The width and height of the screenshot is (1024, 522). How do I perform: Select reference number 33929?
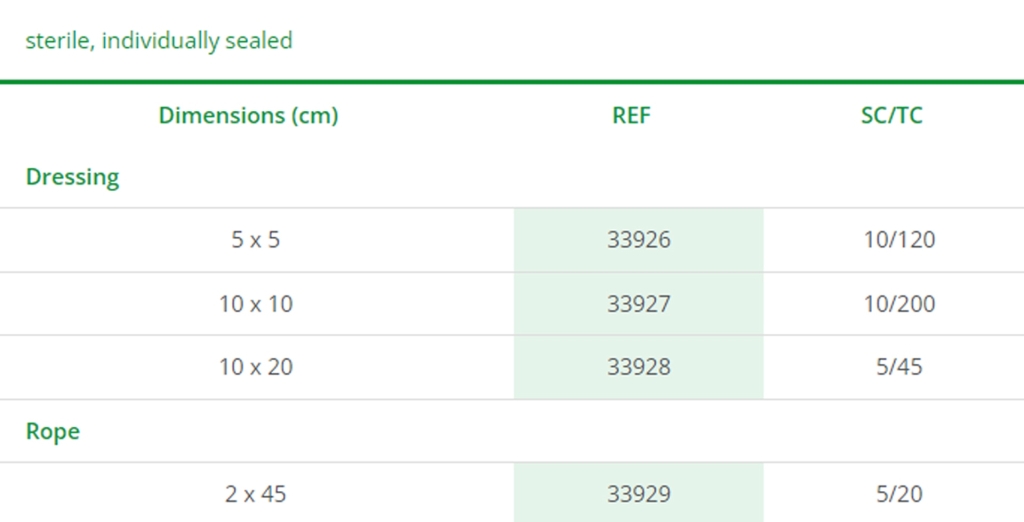[x=638, y=494]
